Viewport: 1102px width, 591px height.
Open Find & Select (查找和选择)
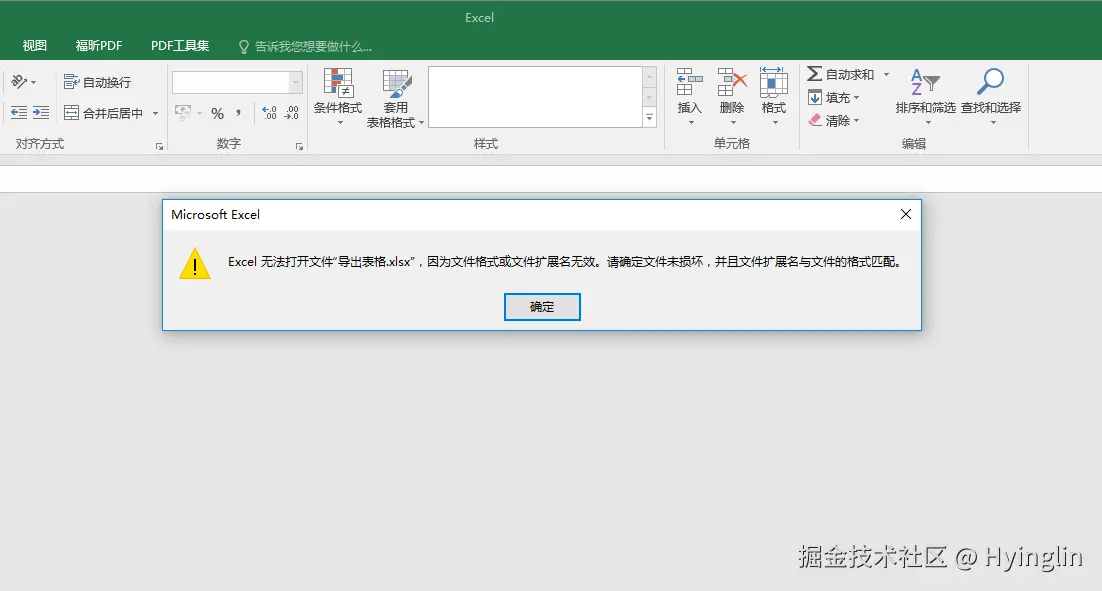(x=991, y=96)
